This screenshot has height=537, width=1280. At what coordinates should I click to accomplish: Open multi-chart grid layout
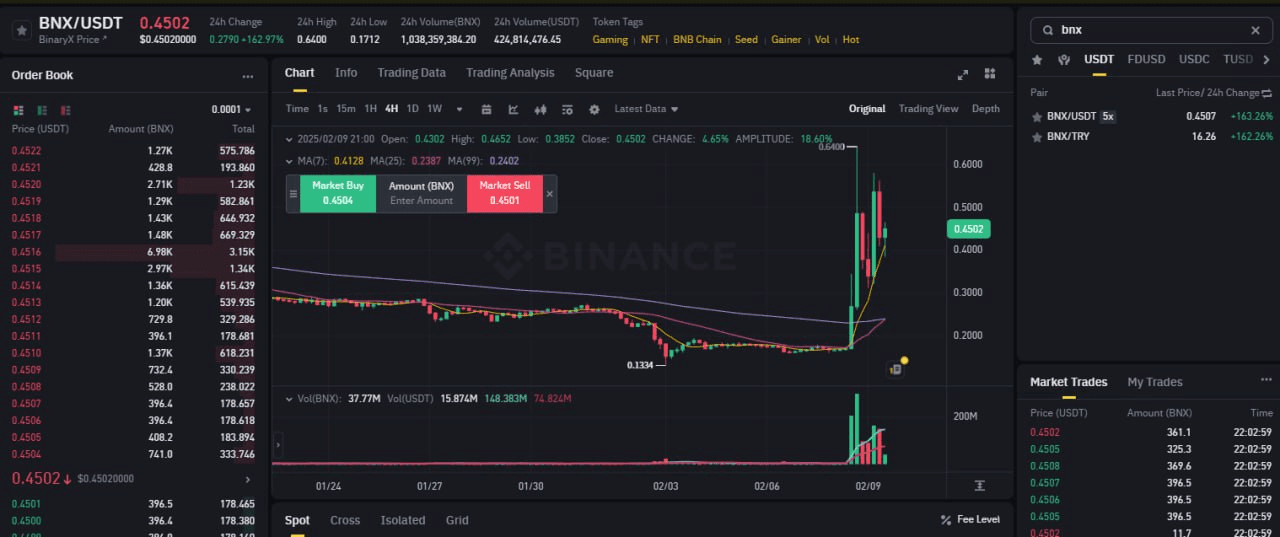tap(990, 74)
